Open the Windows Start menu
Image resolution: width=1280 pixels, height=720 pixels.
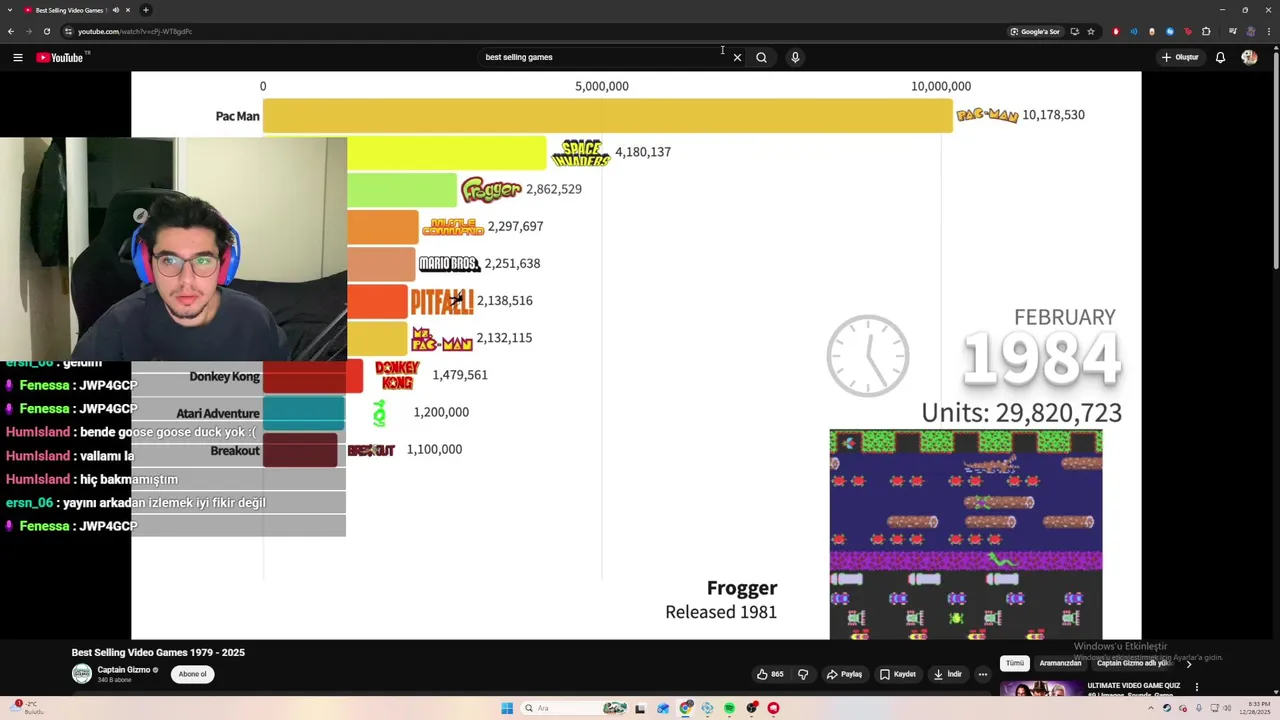(x=507, y=708)
